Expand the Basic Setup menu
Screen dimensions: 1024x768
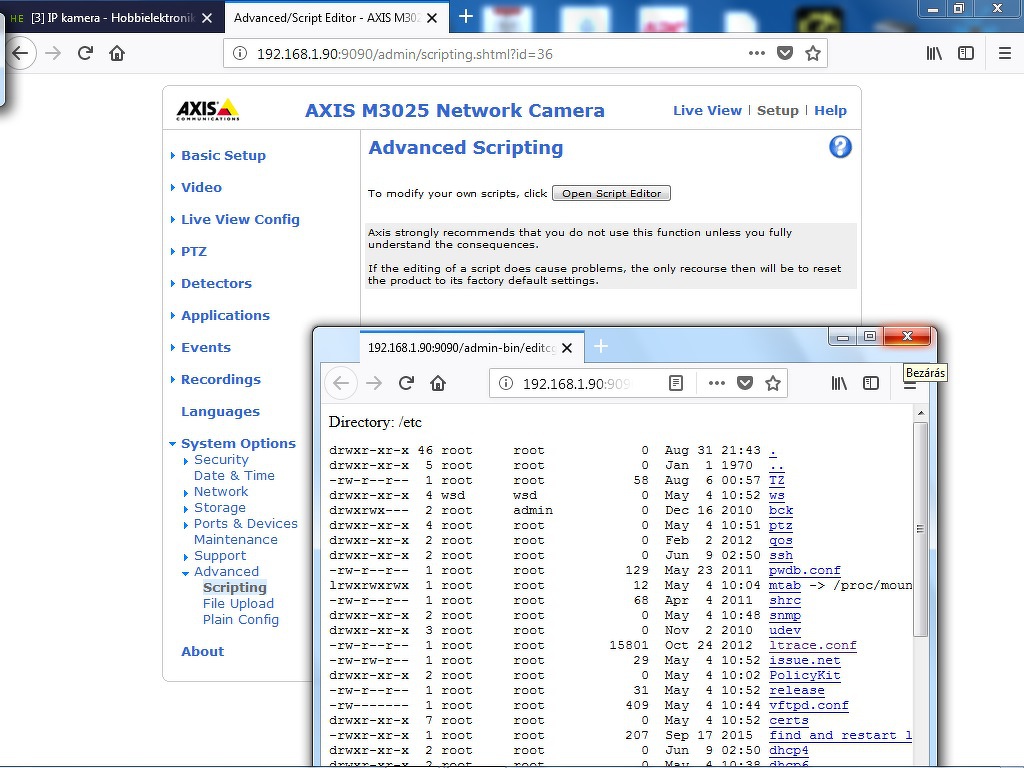(x=223, y=155)
